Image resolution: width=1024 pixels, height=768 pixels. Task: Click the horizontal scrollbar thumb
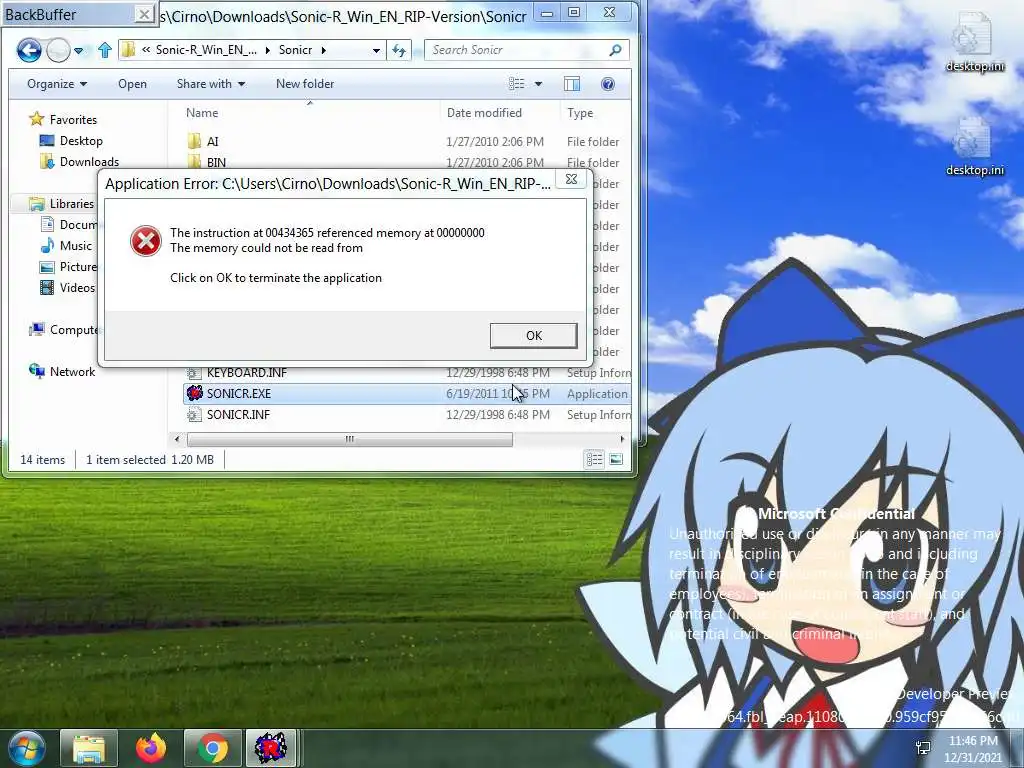pos(349,440)
